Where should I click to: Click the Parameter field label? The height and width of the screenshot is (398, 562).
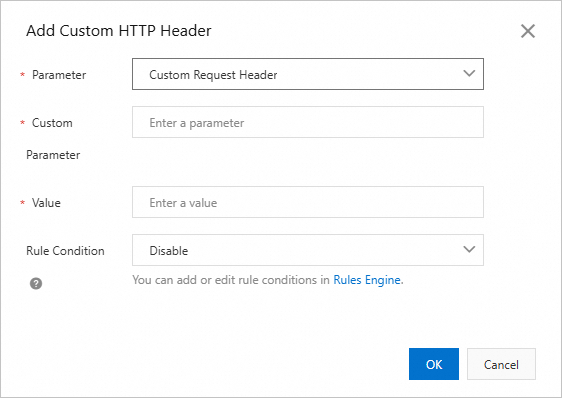tap(59, 75)
